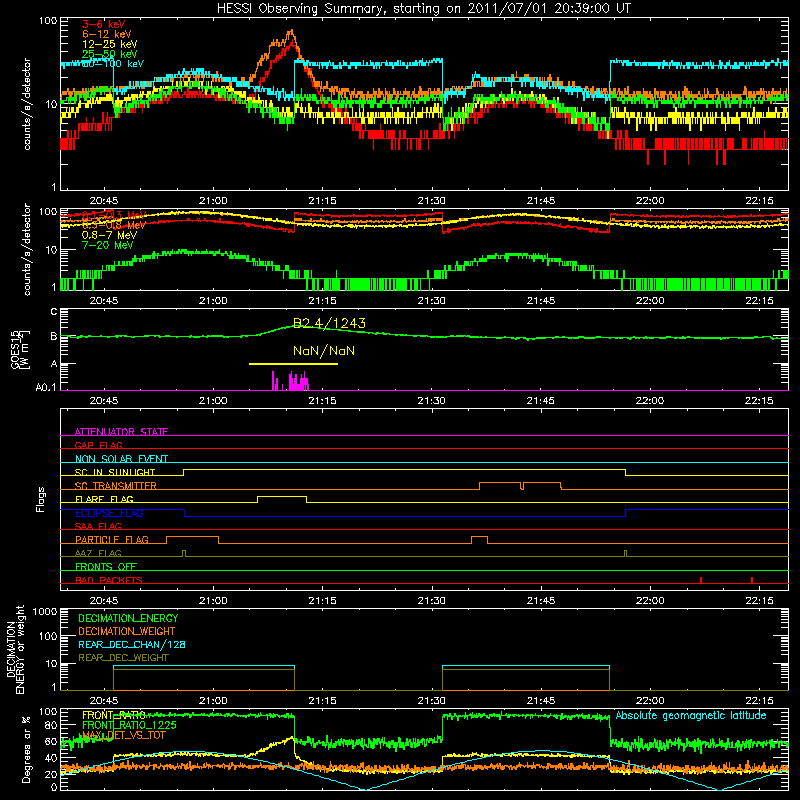Select the ECLIPSE_FLAG label

pos(109,513)
